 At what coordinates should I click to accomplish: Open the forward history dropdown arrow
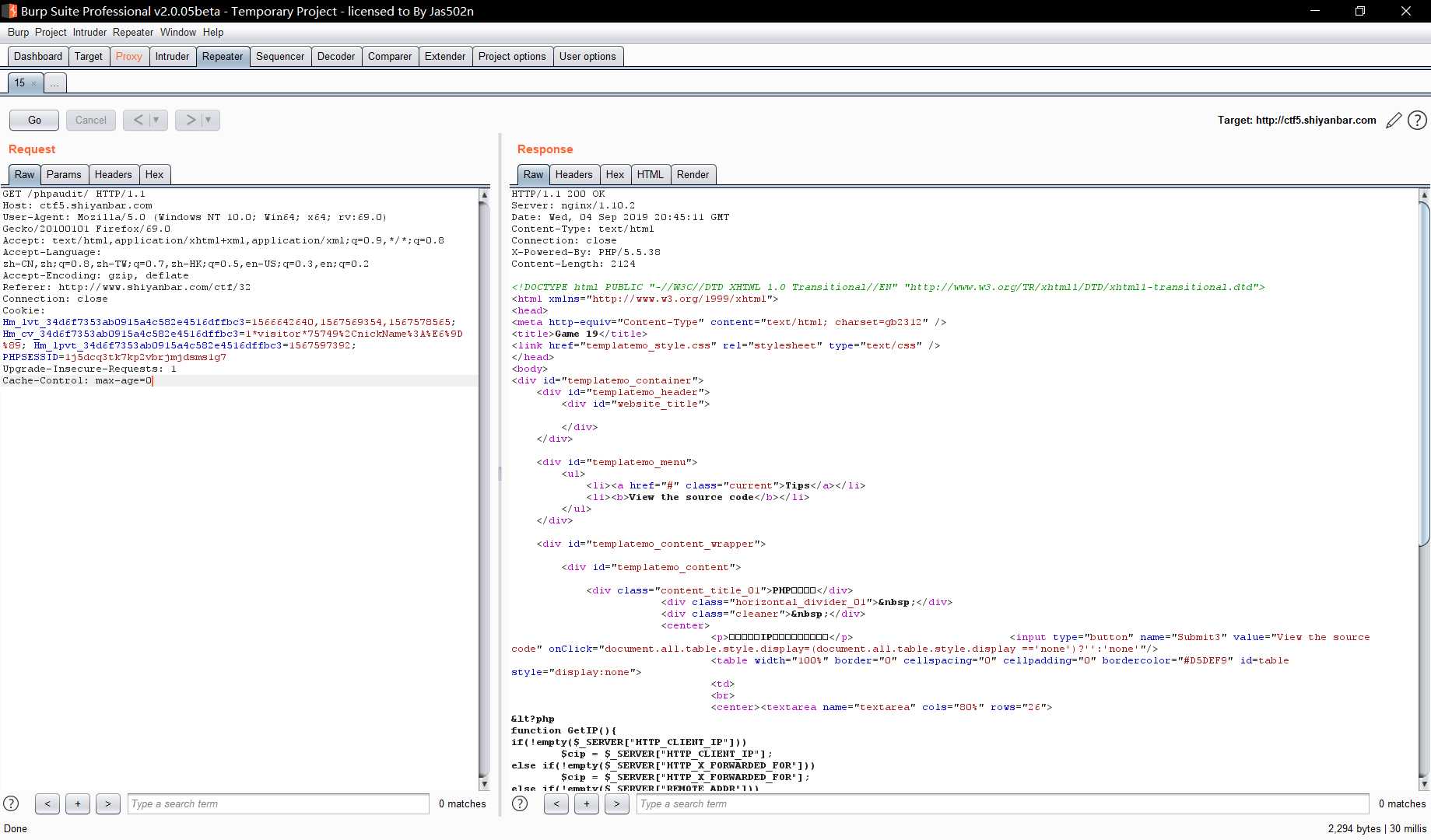point(209,120)
